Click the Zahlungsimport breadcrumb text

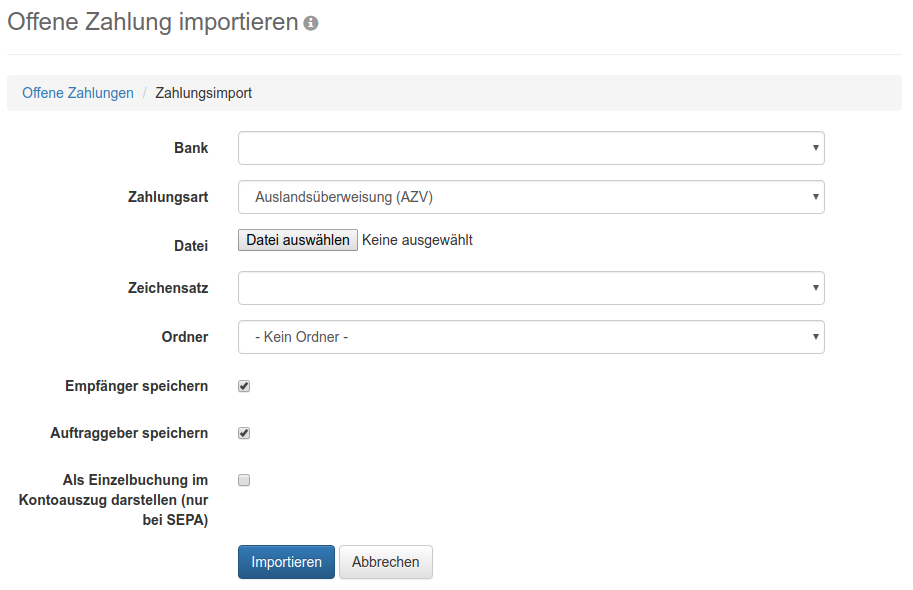click(x=203, y=93)
